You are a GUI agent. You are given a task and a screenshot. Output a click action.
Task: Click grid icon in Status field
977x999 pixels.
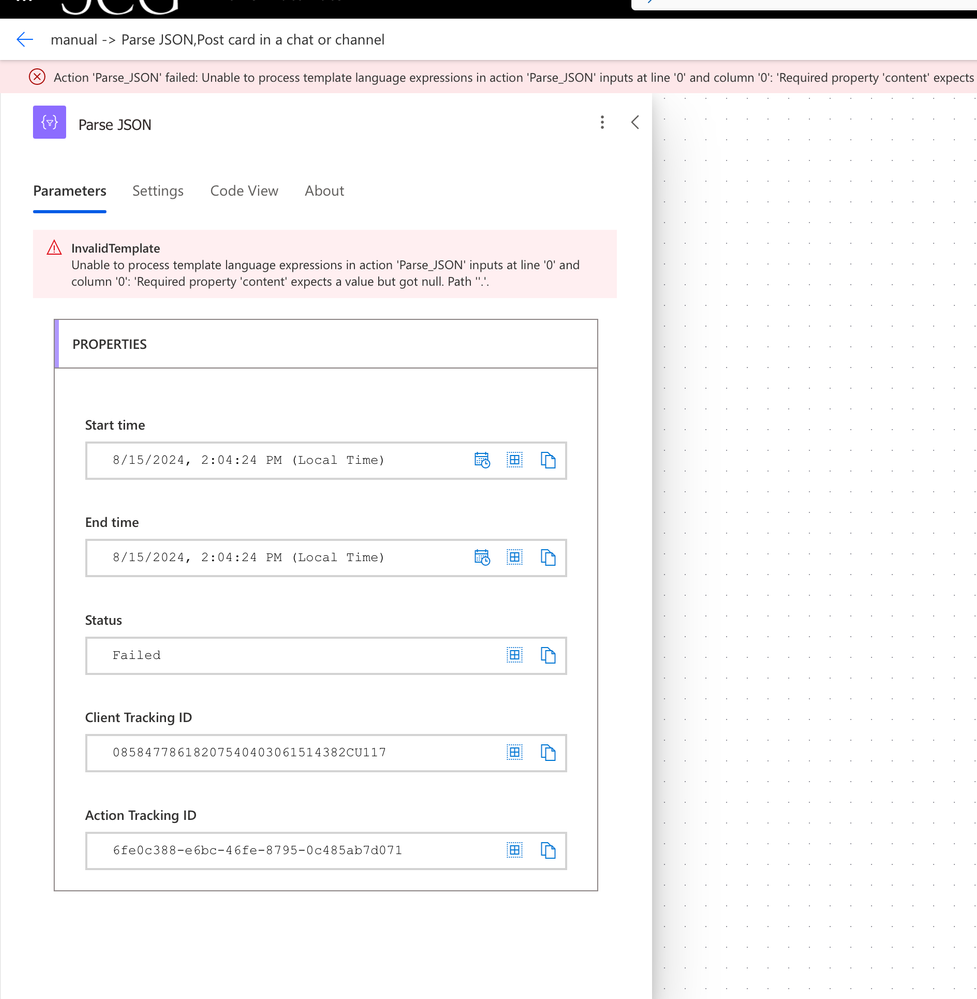click(x=515, y=655)
